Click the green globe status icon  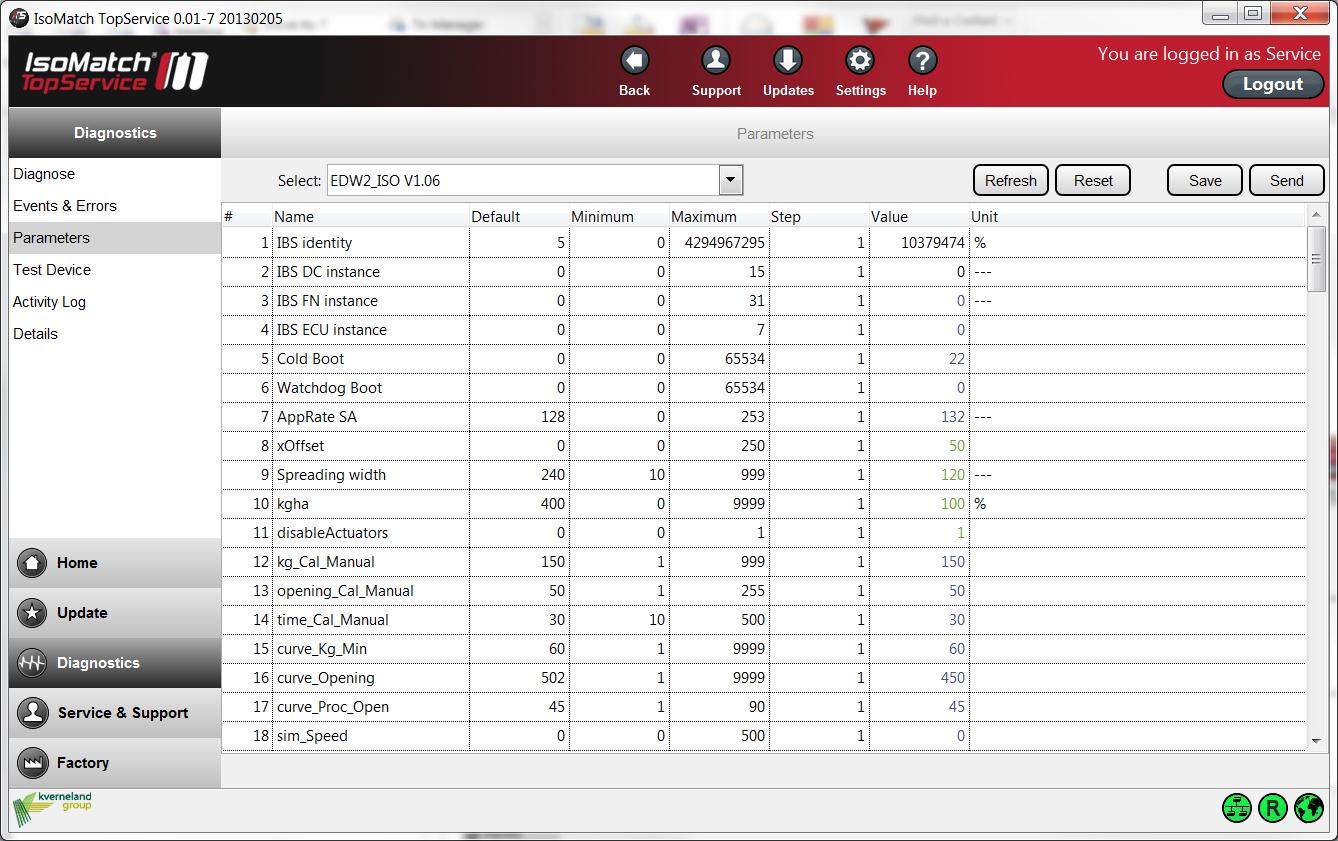click(x=1308, y=808)
